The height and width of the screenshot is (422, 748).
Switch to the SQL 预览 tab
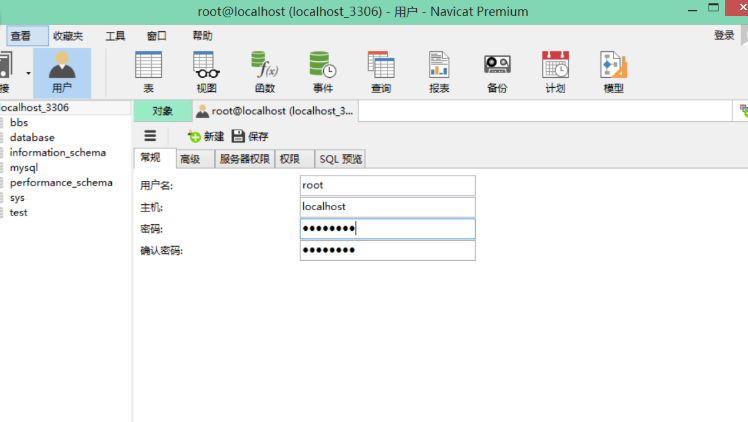click(341, 159)
